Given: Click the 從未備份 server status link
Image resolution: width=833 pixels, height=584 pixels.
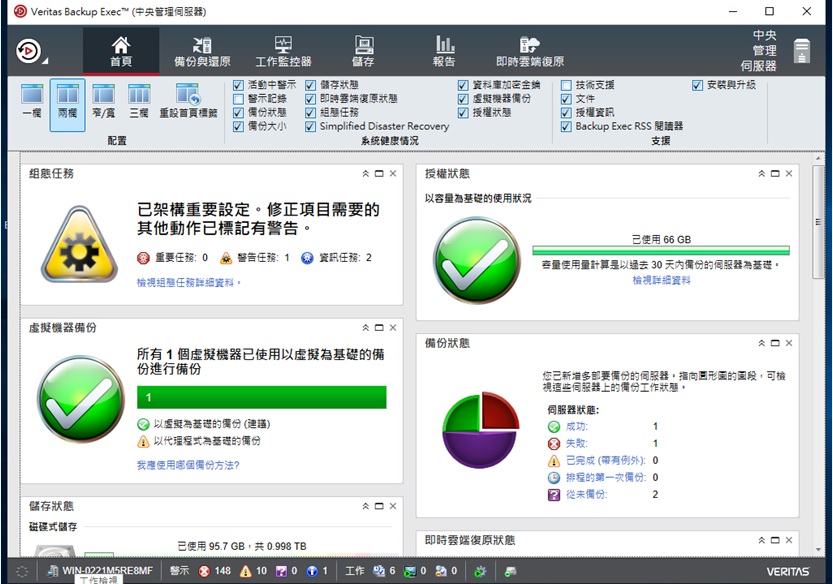Looking at the screenshot, I should click(x=586, y=495).
